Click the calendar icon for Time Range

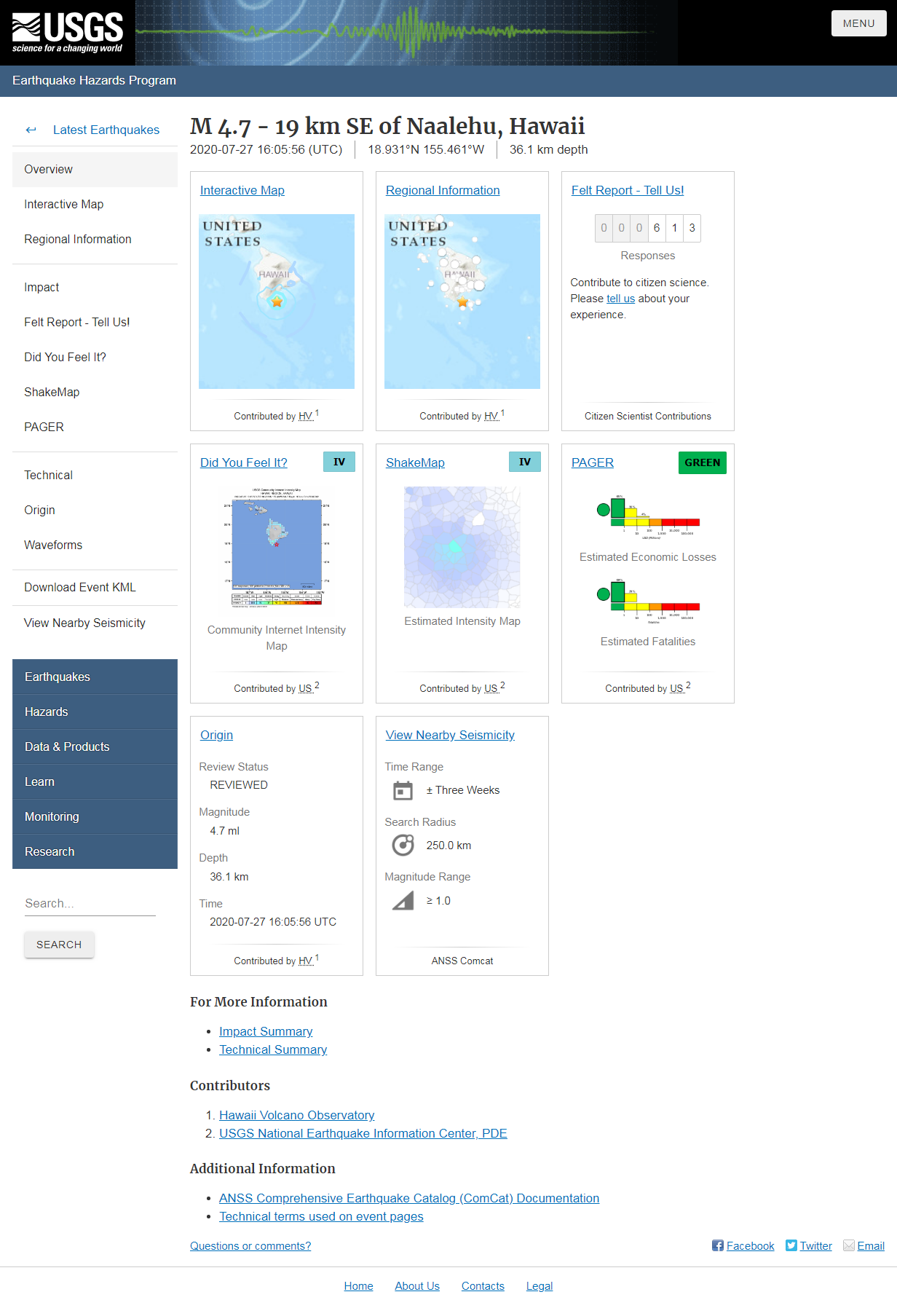pos(403,791)
